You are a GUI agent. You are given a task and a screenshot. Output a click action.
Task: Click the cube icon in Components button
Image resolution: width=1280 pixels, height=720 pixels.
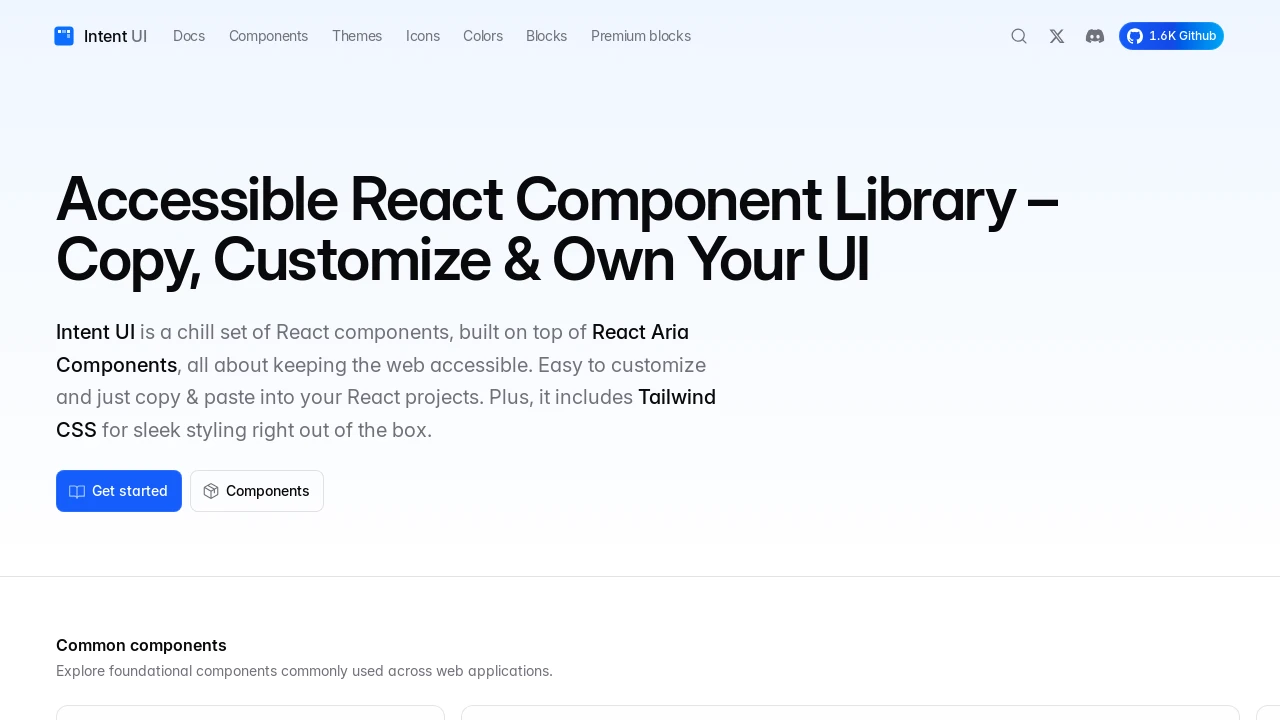(211, 491)
